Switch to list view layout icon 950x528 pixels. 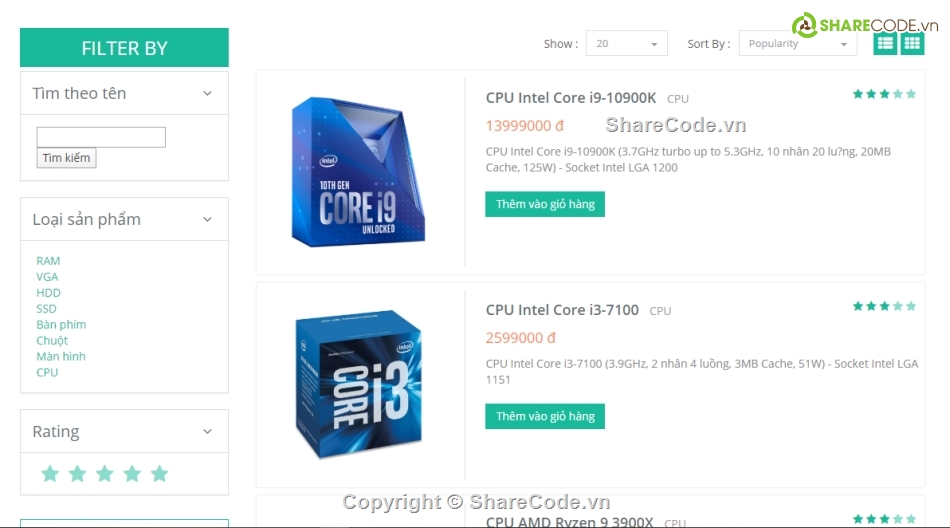(885, 43)
